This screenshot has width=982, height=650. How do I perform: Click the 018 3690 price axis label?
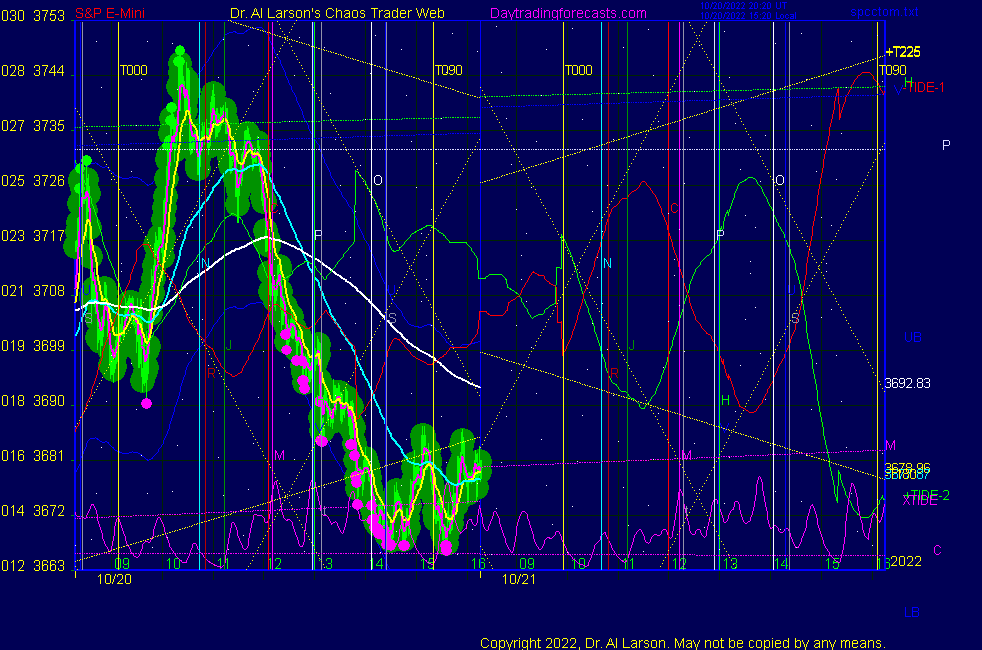click(33, 401)
